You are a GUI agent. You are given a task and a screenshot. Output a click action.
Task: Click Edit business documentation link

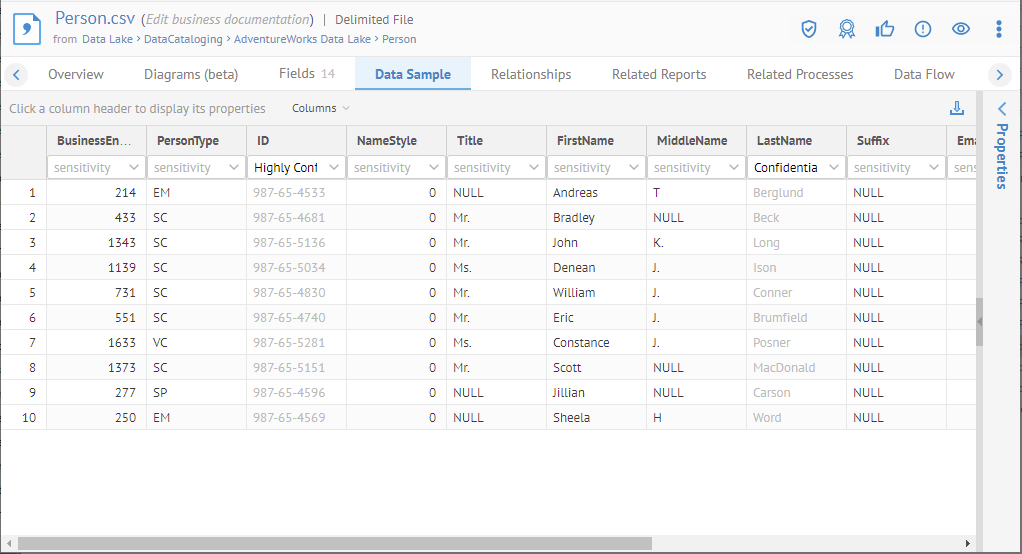[227, 19]
